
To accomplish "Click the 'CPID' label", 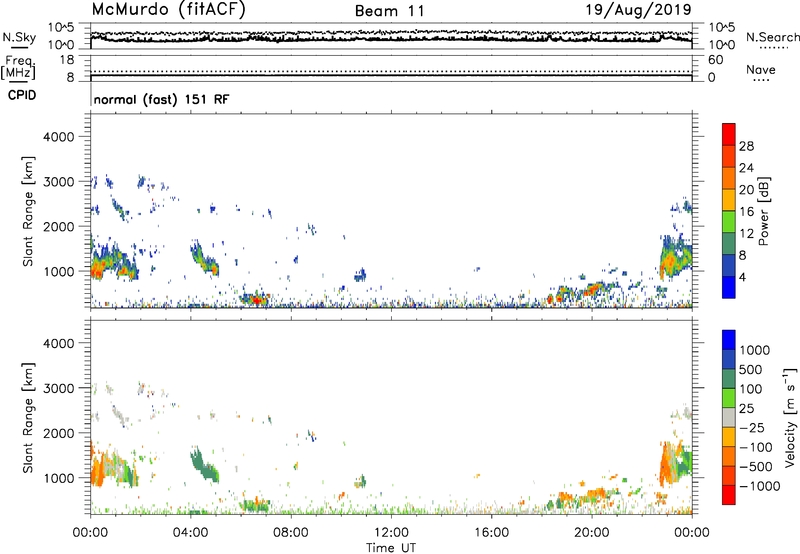I will click(22, 95).
